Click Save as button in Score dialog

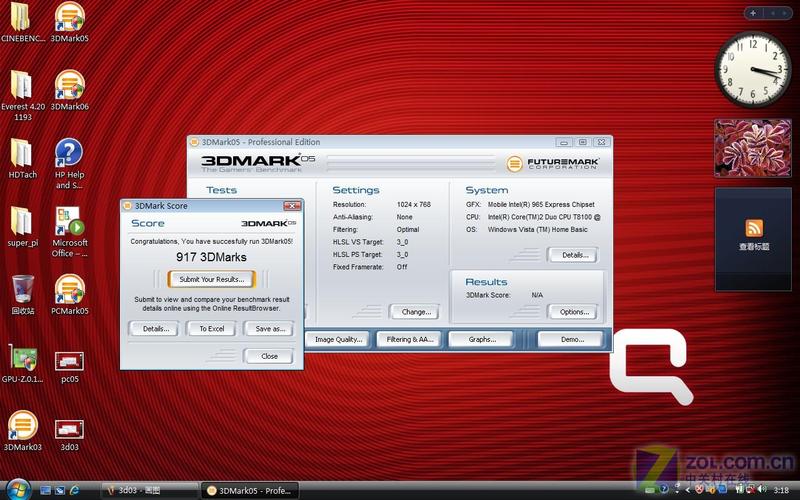pos(269,329)
